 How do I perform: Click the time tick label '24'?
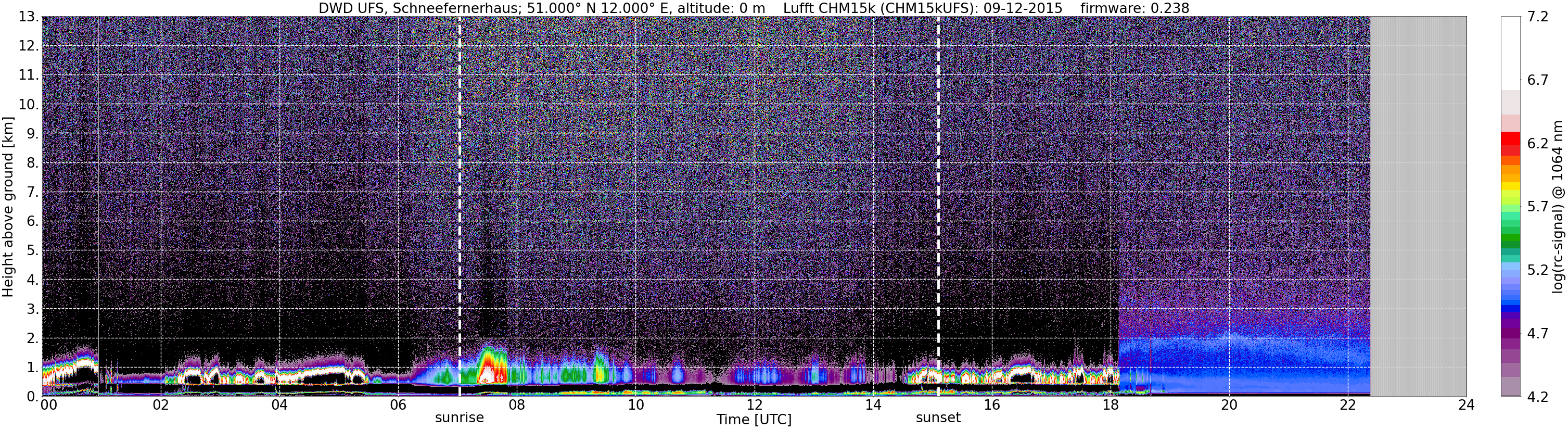click(1465, 405)
